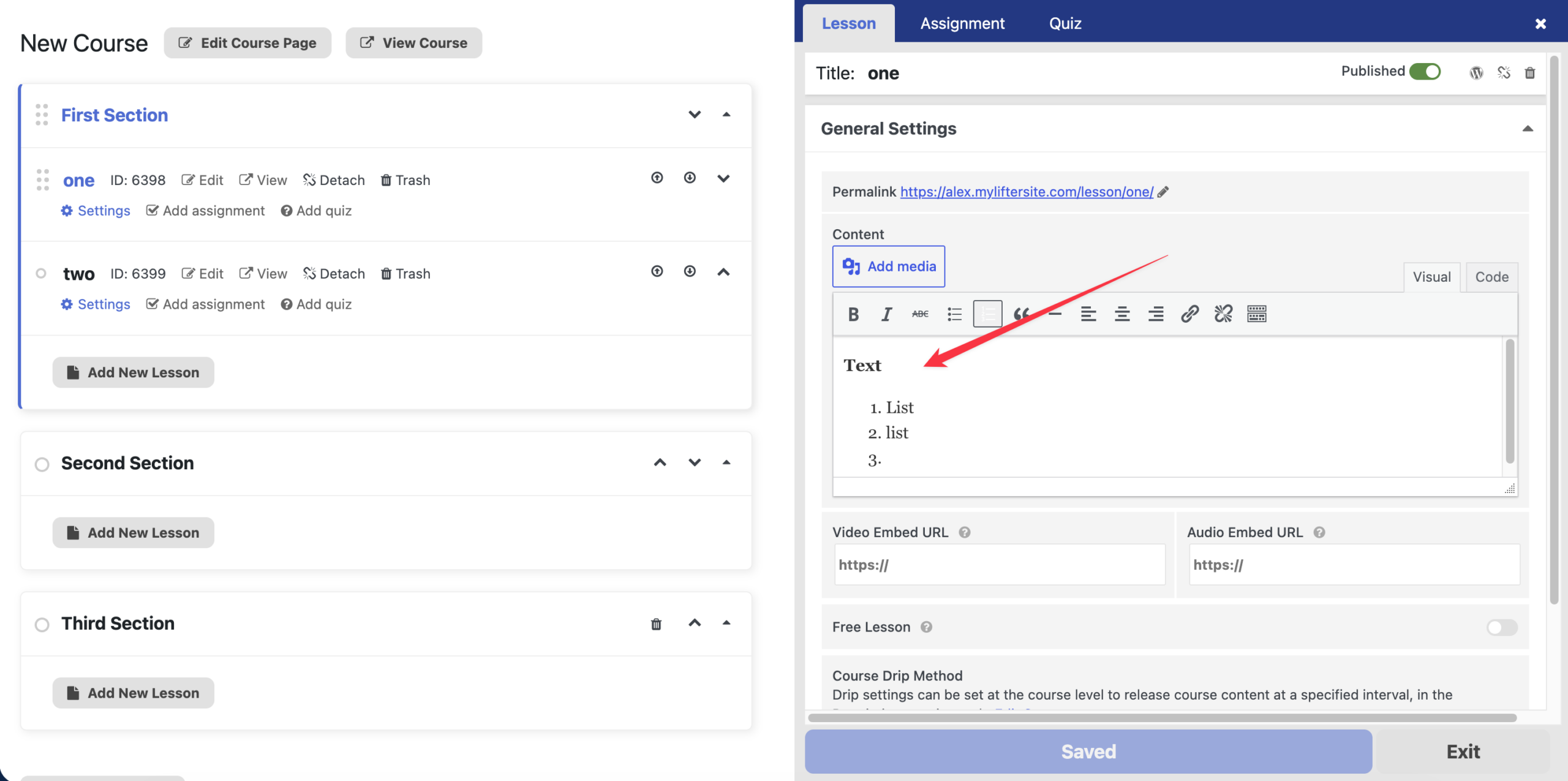Viewport: 1568px width, 781px height.
Task: Open Free Lesson help icon
Action: (927, 627)
